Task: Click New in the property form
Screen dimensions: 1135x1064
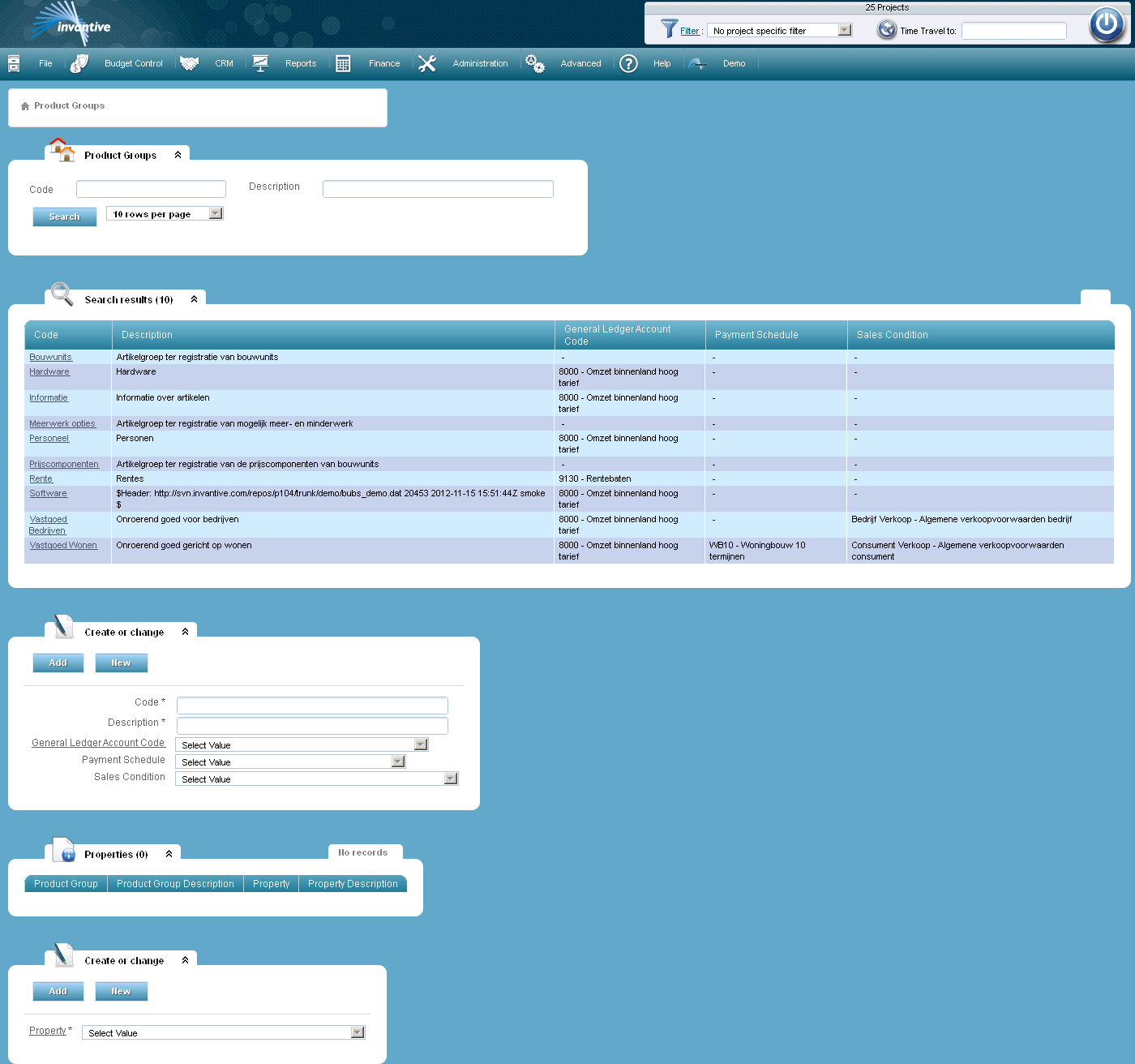Action: [x=122, y=991]
